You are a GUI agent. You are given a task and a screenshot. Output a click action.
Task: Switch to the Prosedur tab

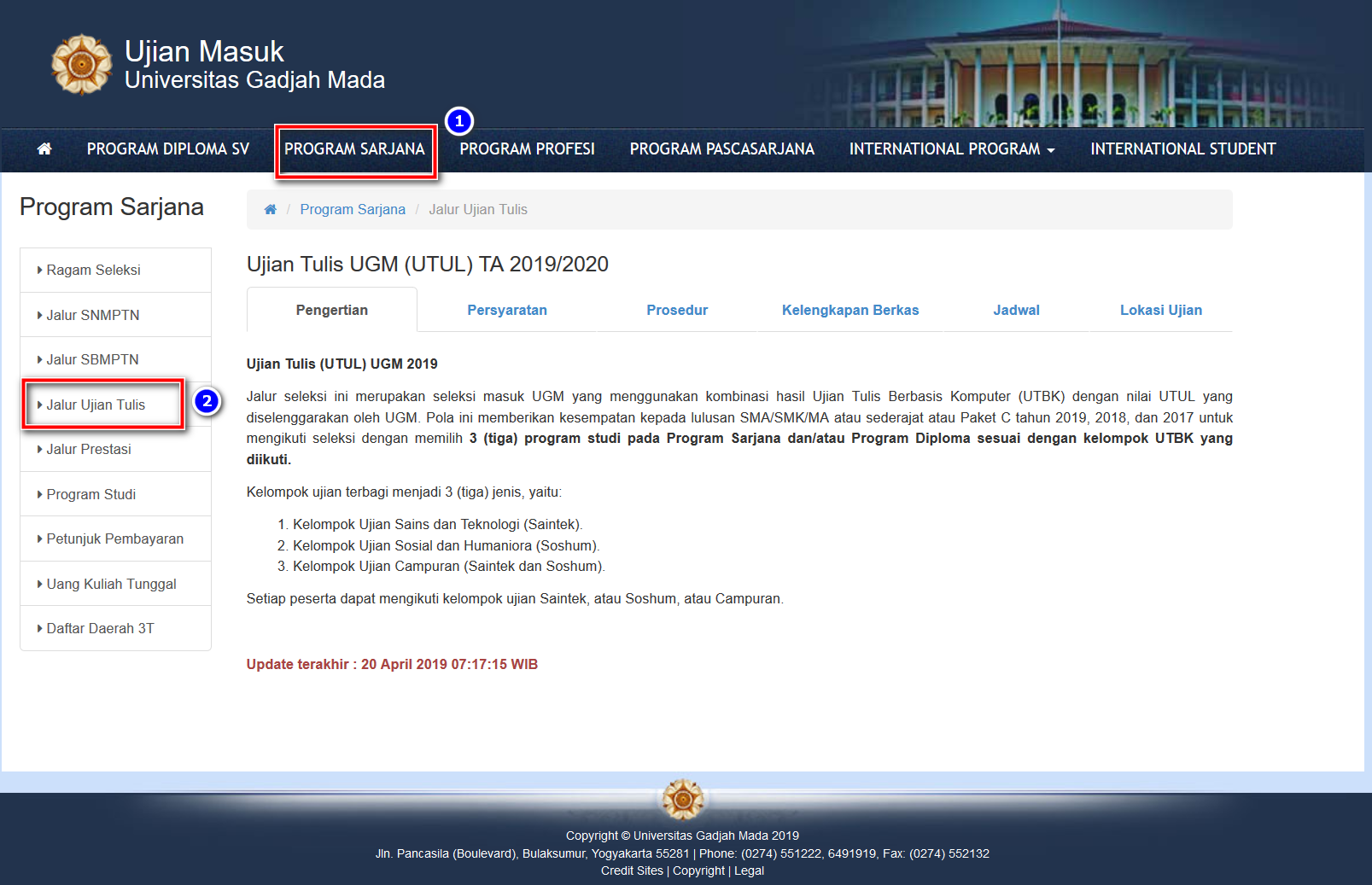coord(677,311)
